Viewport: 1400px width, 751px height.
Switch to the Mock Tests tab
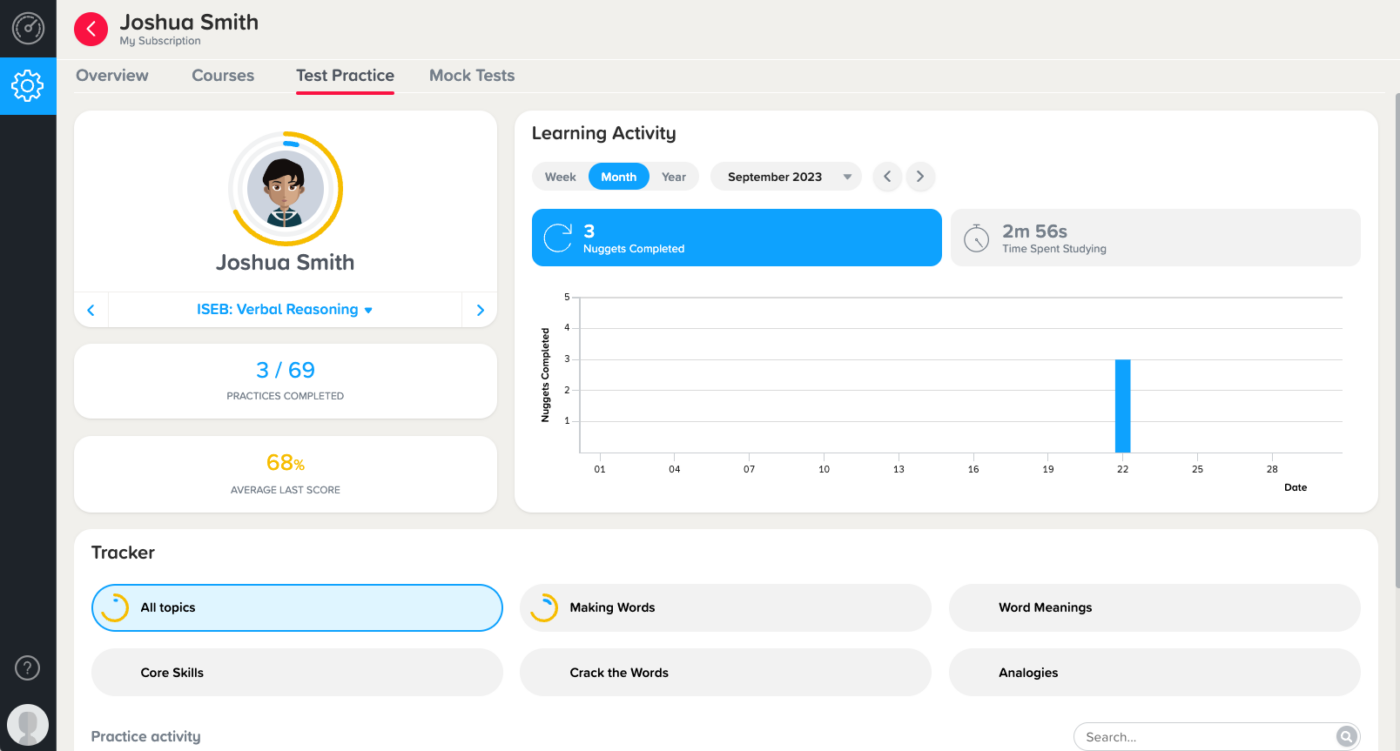(x=471, y=75)
